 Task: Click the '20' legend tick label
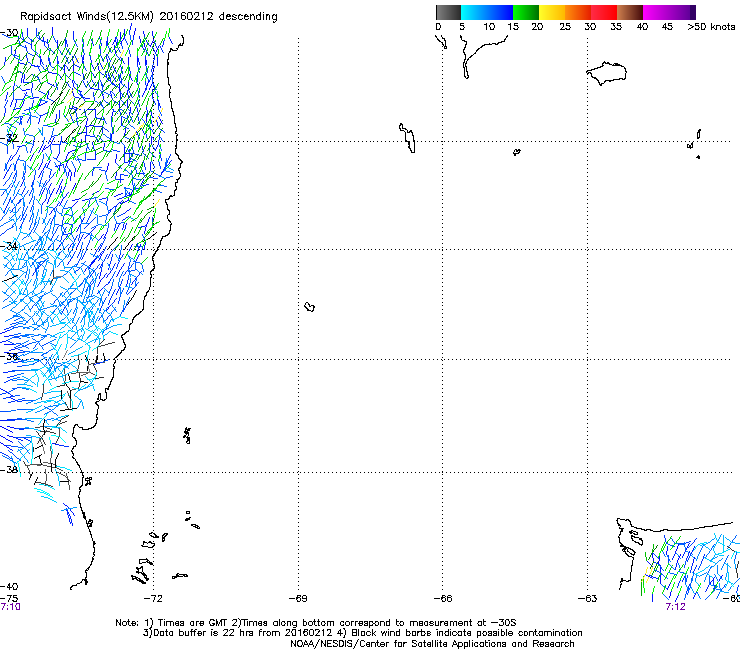(x=537, y=26)
